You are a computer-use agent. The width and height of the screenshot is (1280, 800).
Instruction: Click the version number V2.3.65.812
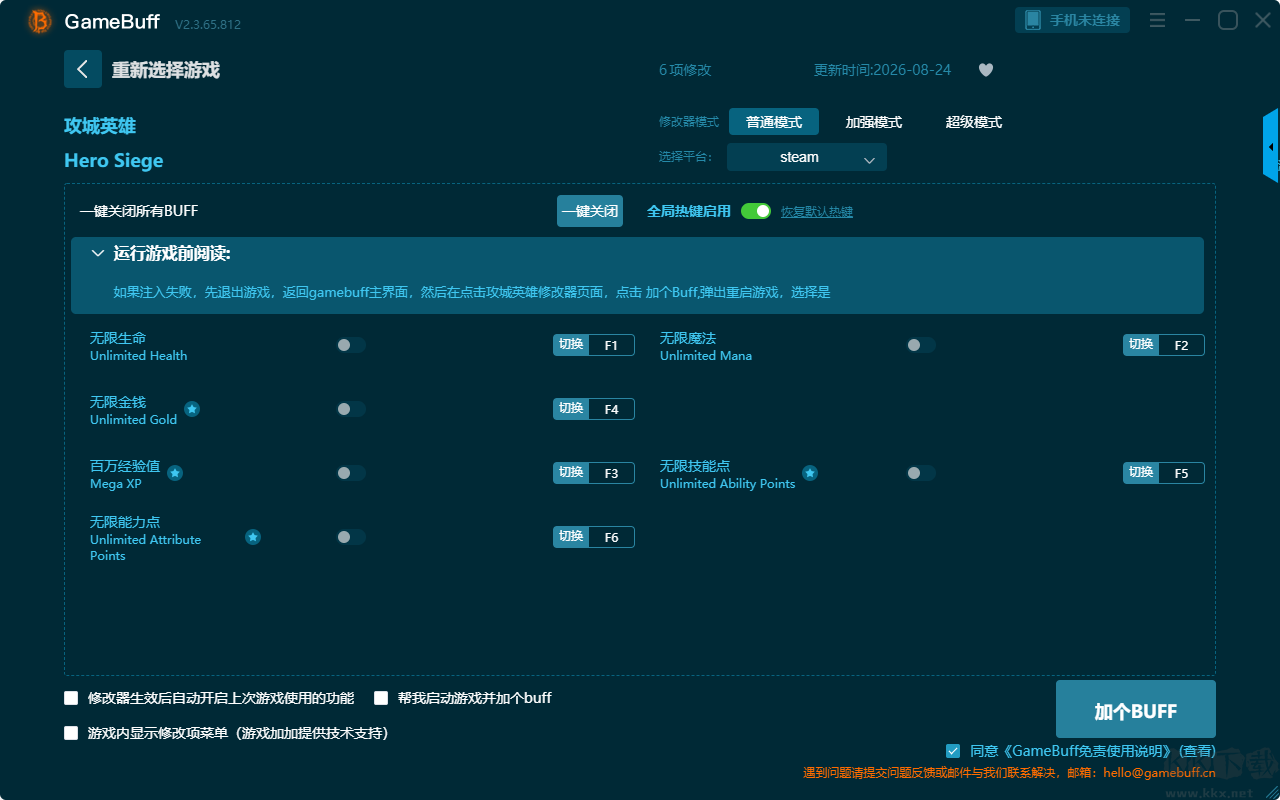(208, 24)
